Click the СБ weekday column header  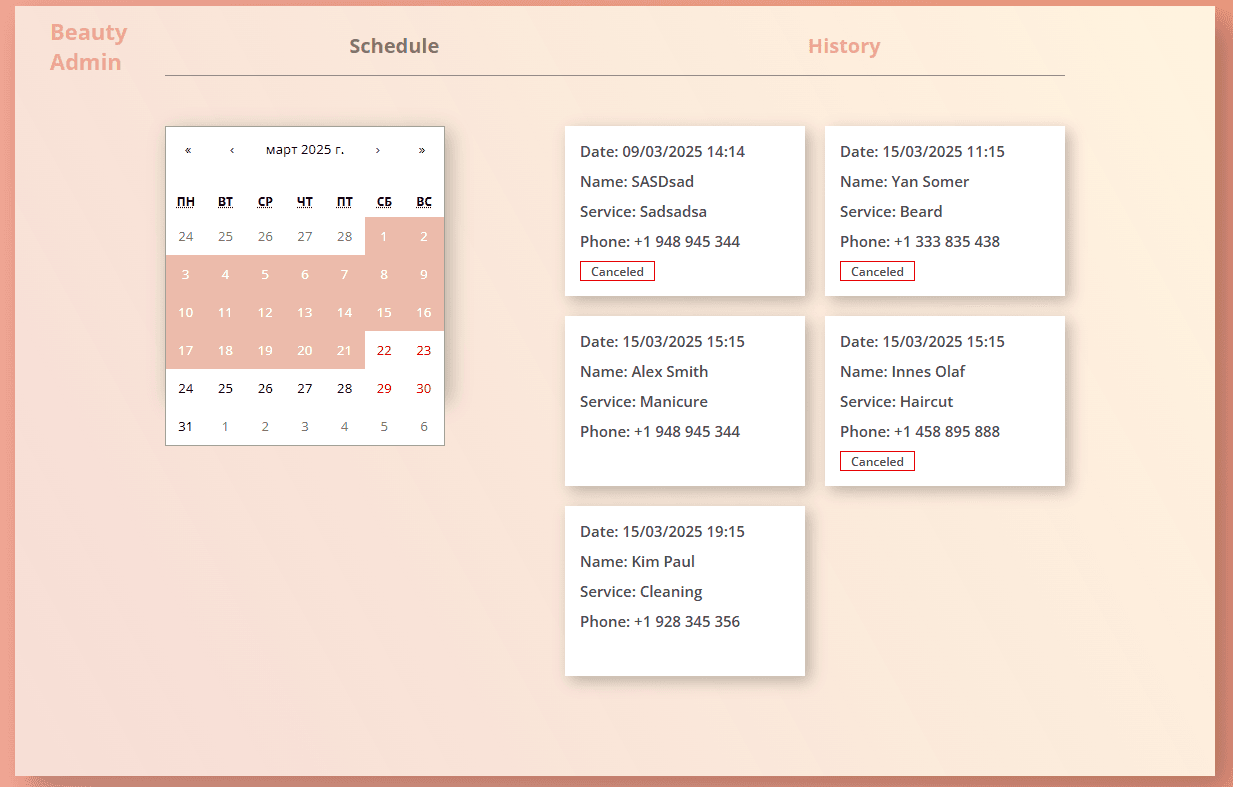click(x=384, y=201)
